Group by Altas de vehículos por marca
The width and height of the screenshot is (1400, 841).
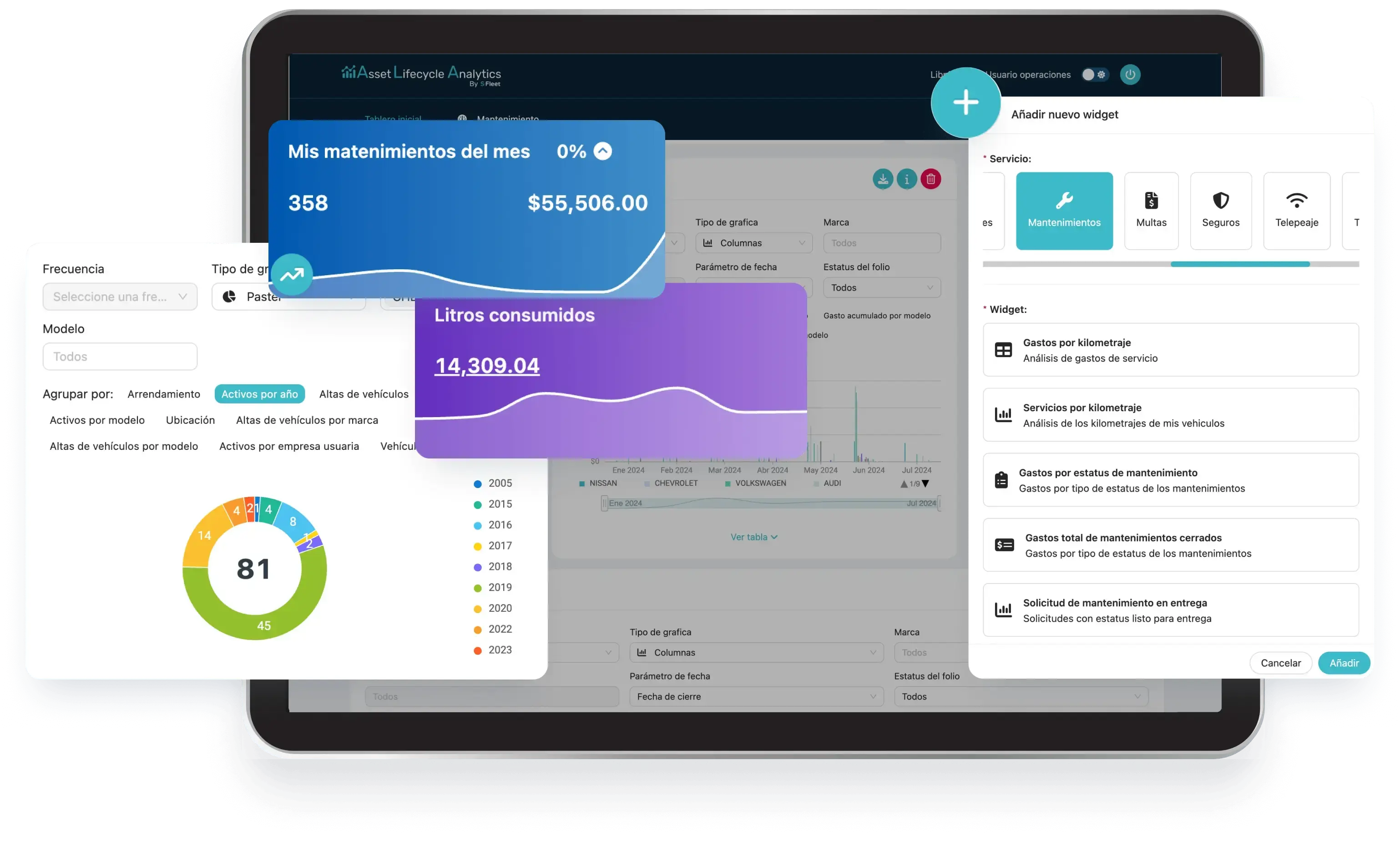click(307, 420)
